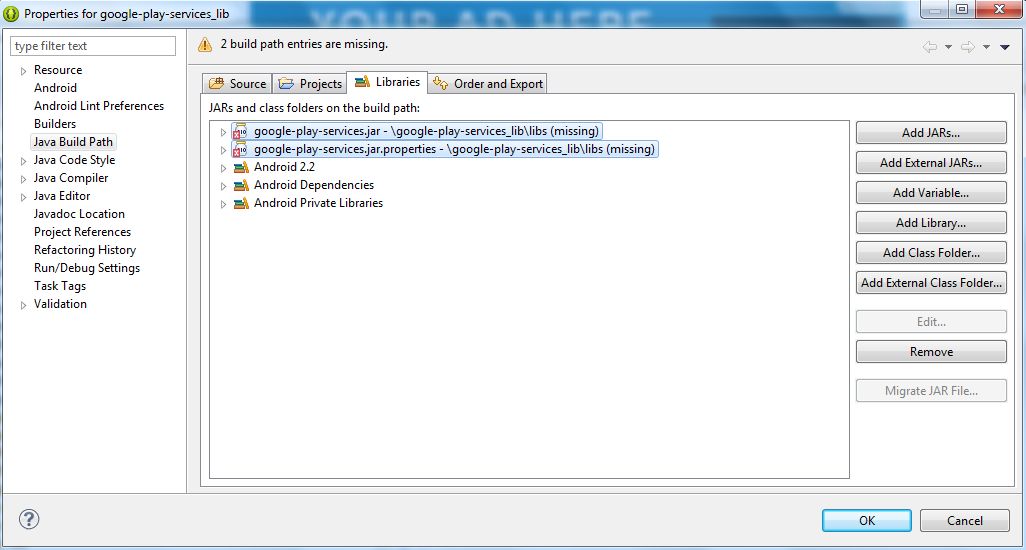
Task: Select the Resource tree item
Action: point(58,70)
